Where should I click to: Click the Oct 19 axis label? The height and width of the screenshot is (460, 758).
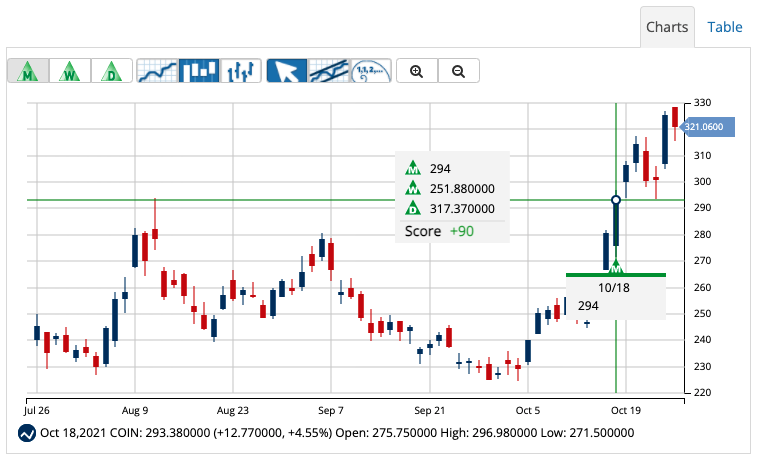click(626, 411)
